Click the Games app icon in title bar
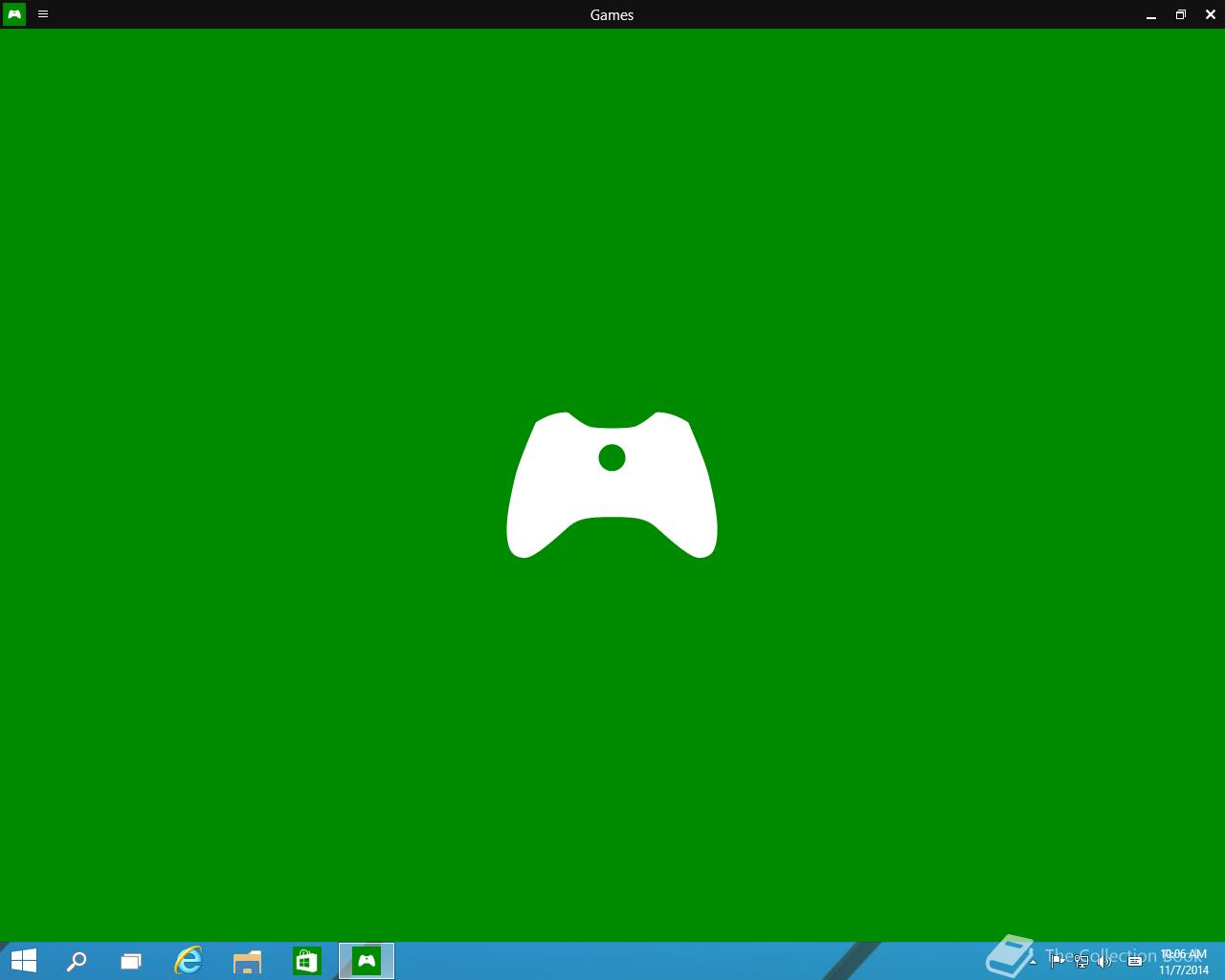 [x=14, y=14]
